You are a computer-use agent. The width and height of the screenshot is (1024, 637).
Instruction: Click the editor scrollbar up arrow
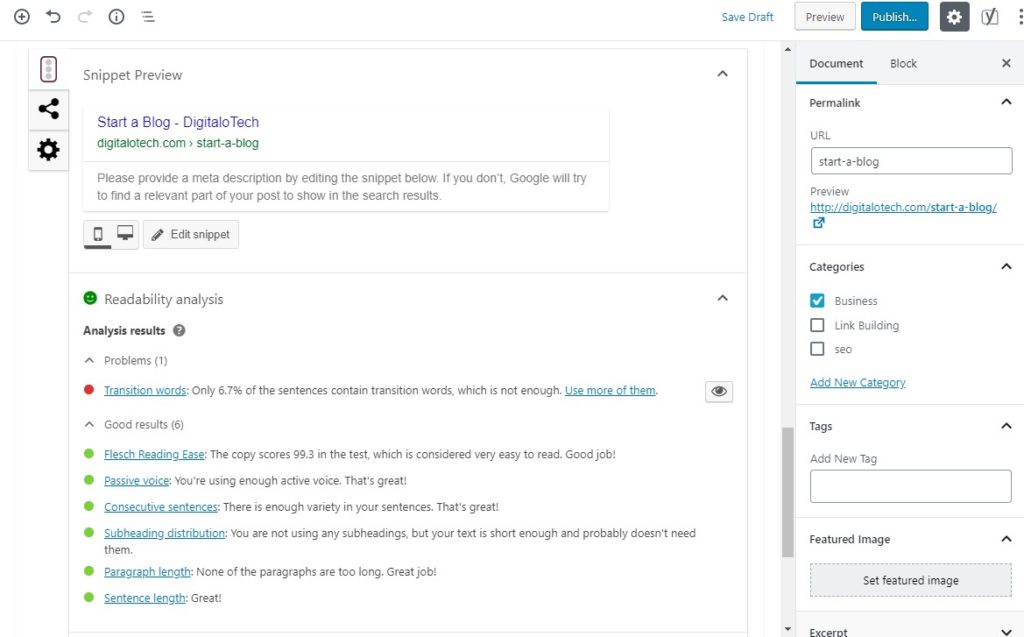[x=788, y=50]
